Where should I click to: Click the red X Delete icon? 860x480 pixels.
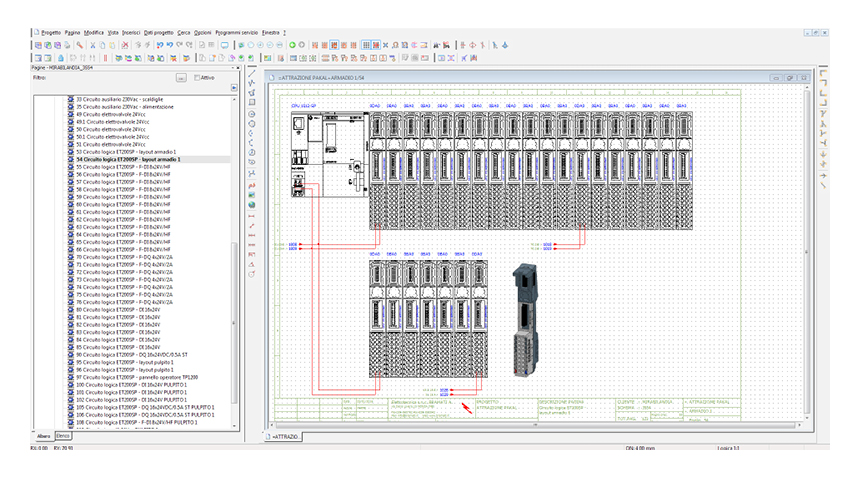point(125,46)
